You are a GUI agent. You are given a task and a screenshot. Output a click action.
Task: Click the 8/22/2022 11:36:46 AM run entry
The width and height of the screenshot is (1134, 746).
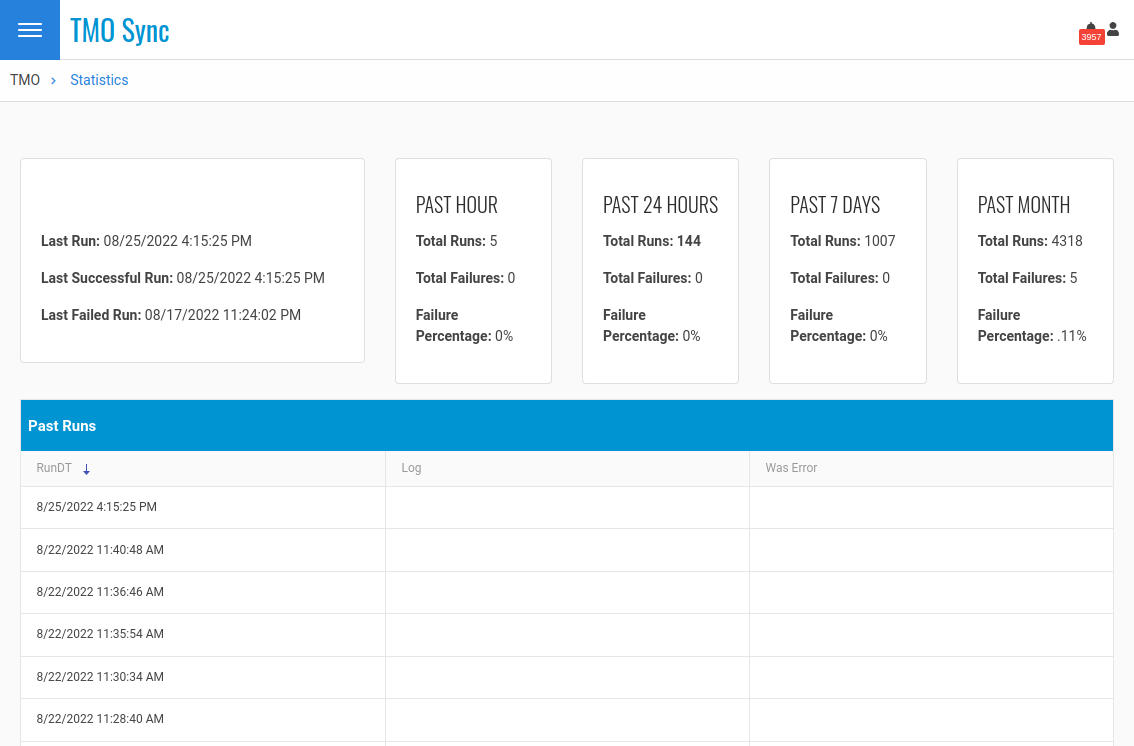100,592
